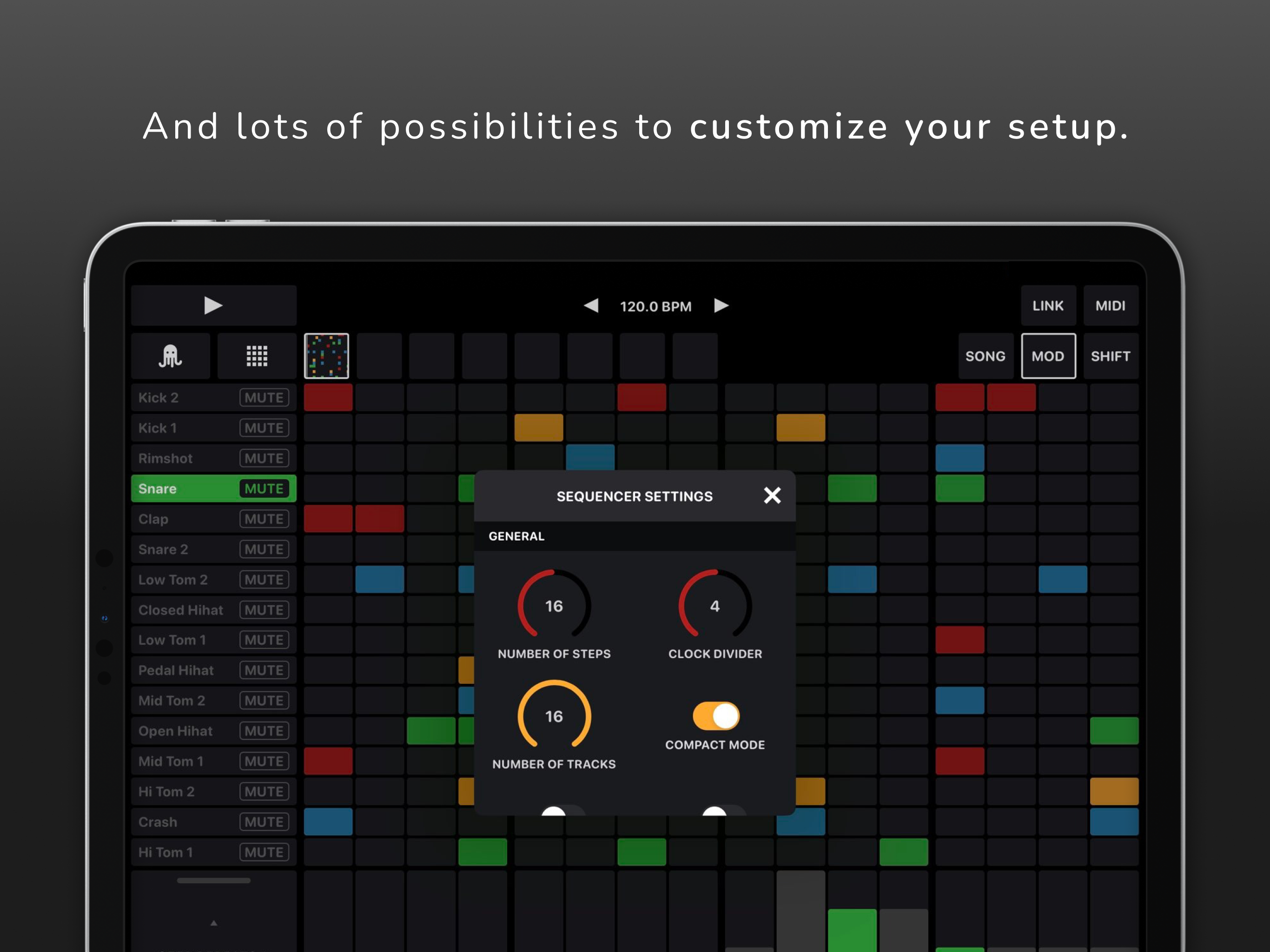Mute the Mid Tom 2 track
The image size is (1270, 952).
click(x=264, y=701)
